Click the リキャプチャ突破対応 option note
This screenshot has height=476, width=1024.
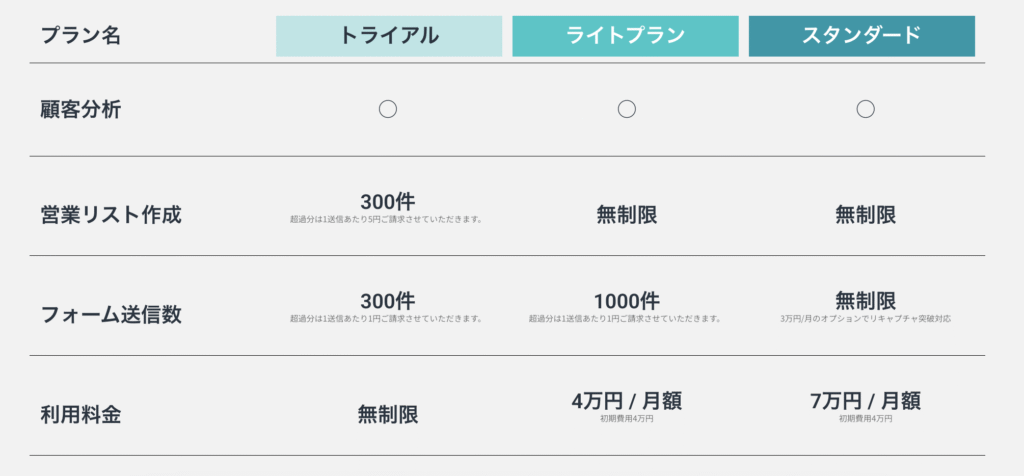pyautogui.click(x=865, y=319)
